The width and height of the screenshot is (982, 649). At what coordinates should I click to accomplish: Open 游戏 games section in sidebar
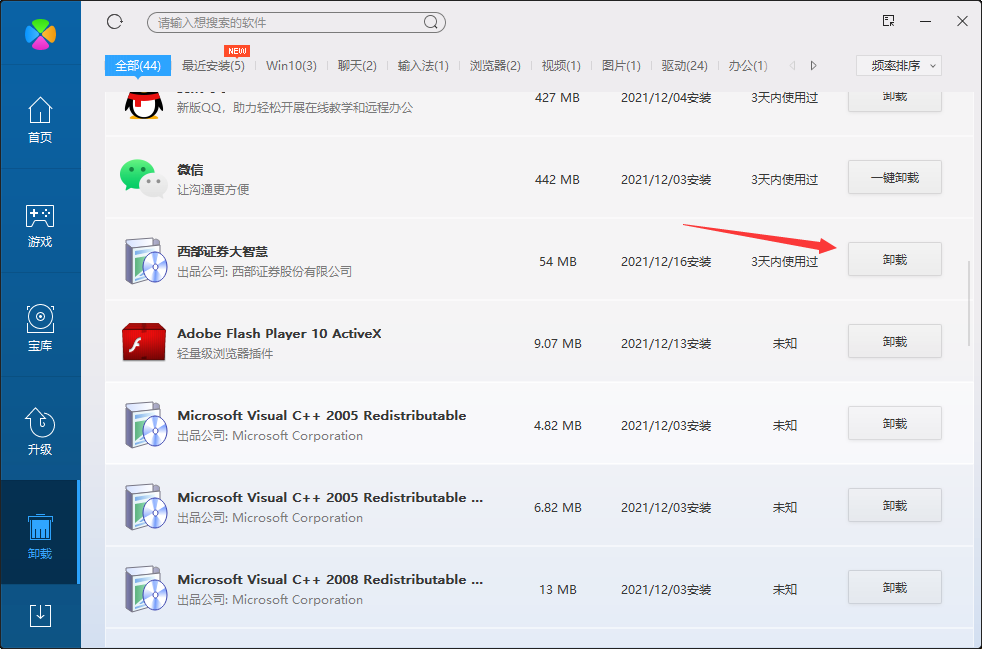pyautogui.click(x=40, y=225)
